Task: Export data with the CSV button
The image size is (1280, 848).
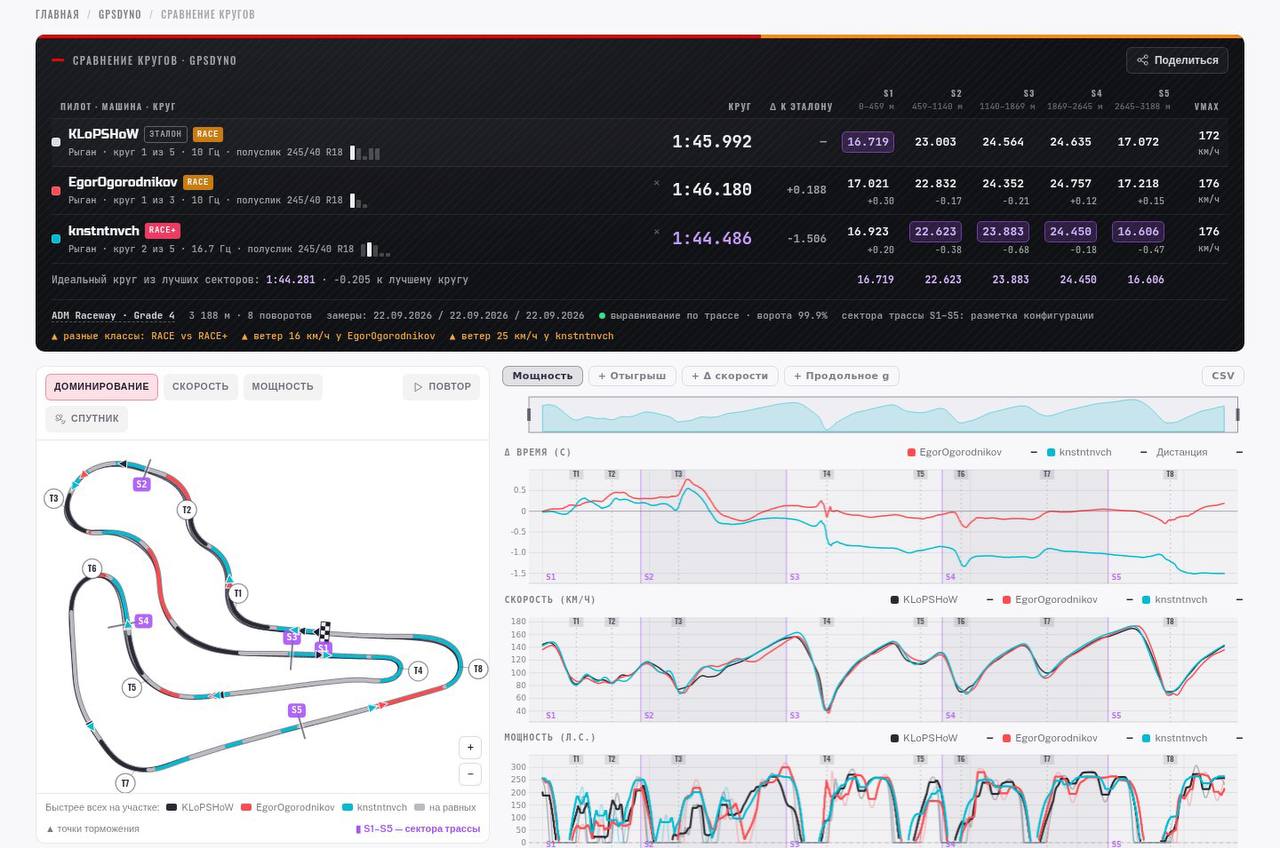Action: tap(1223, 376)
